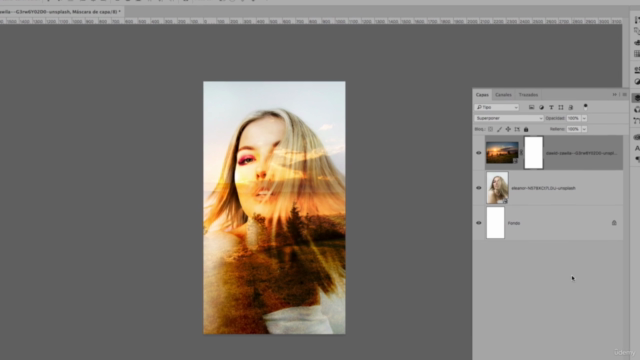
Task: Open the Capas panel options menu
Action: pyautogui.click(x=624, y=95)
